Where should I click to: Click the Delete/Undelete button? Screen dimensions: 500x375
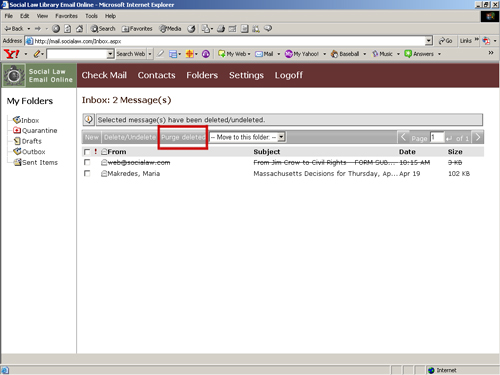coord(130,137)
